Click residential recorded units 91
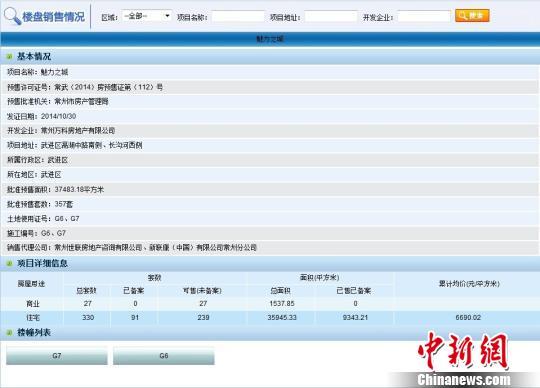The height and width of the screenshot is (388, 540). pos(135,317)
